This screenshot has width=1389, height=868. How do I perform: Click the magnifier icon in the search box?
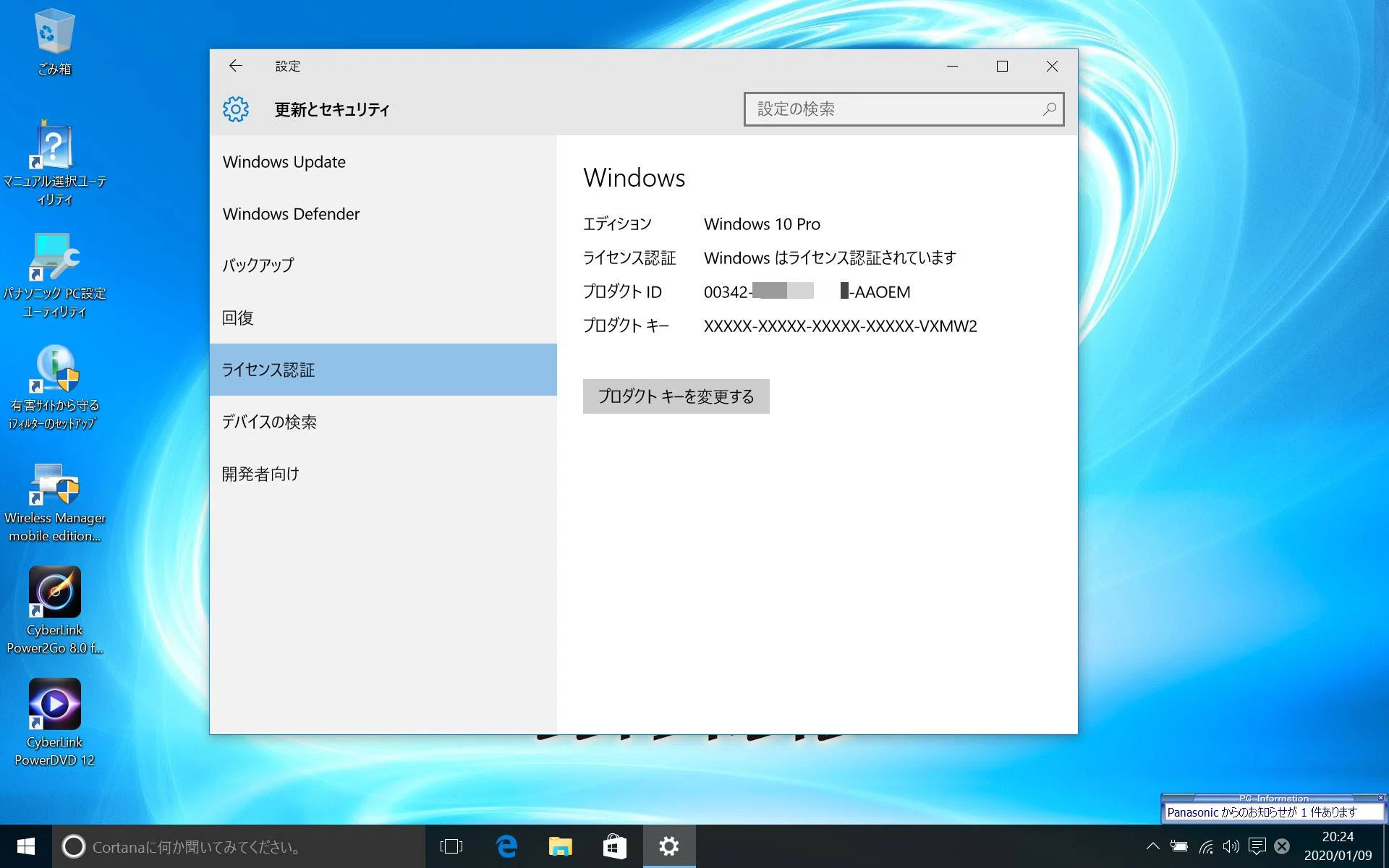pyautogui.click(x=1049, y=109)
